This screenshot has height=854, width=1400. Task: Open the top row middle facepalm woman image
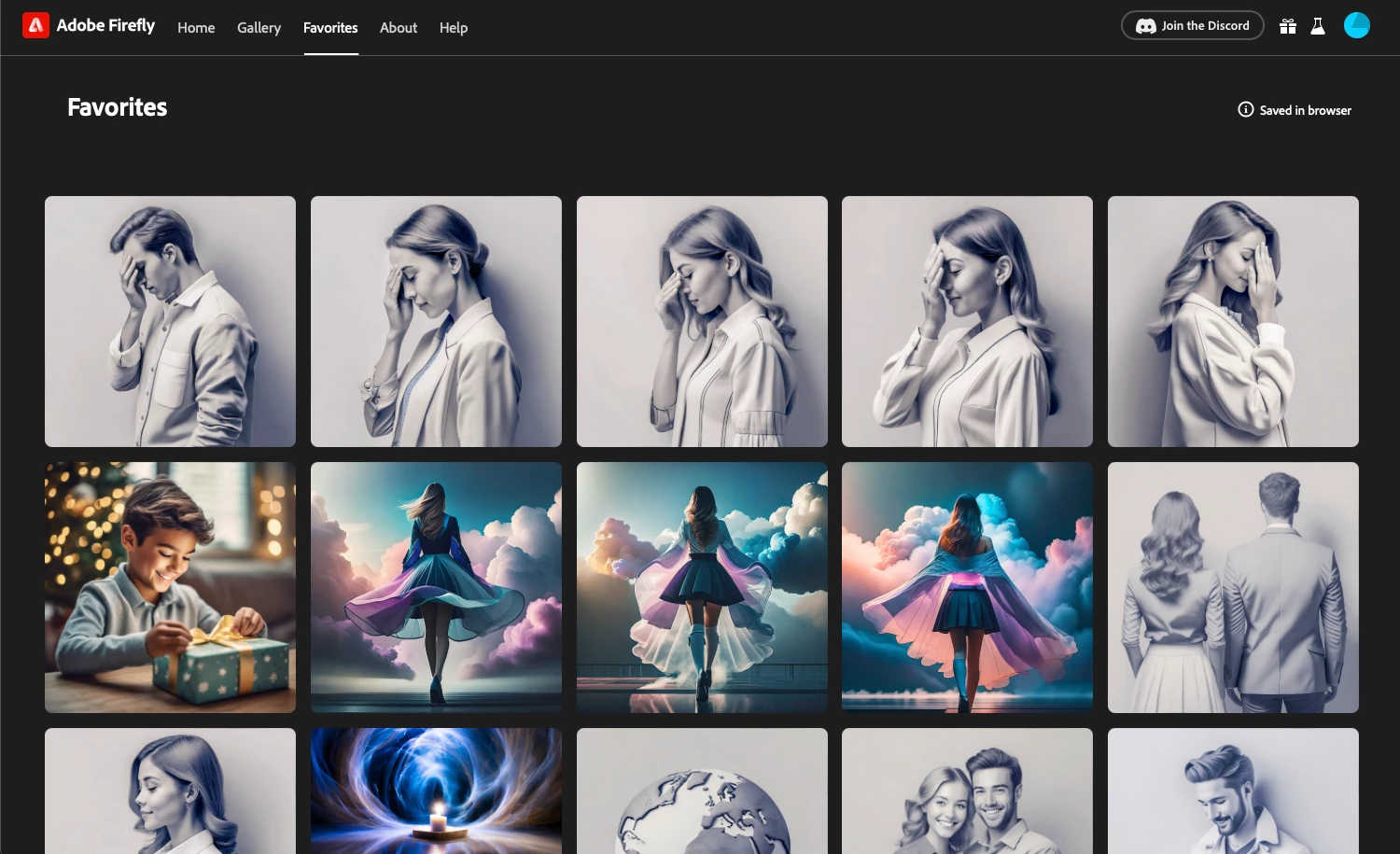point(702,321)
